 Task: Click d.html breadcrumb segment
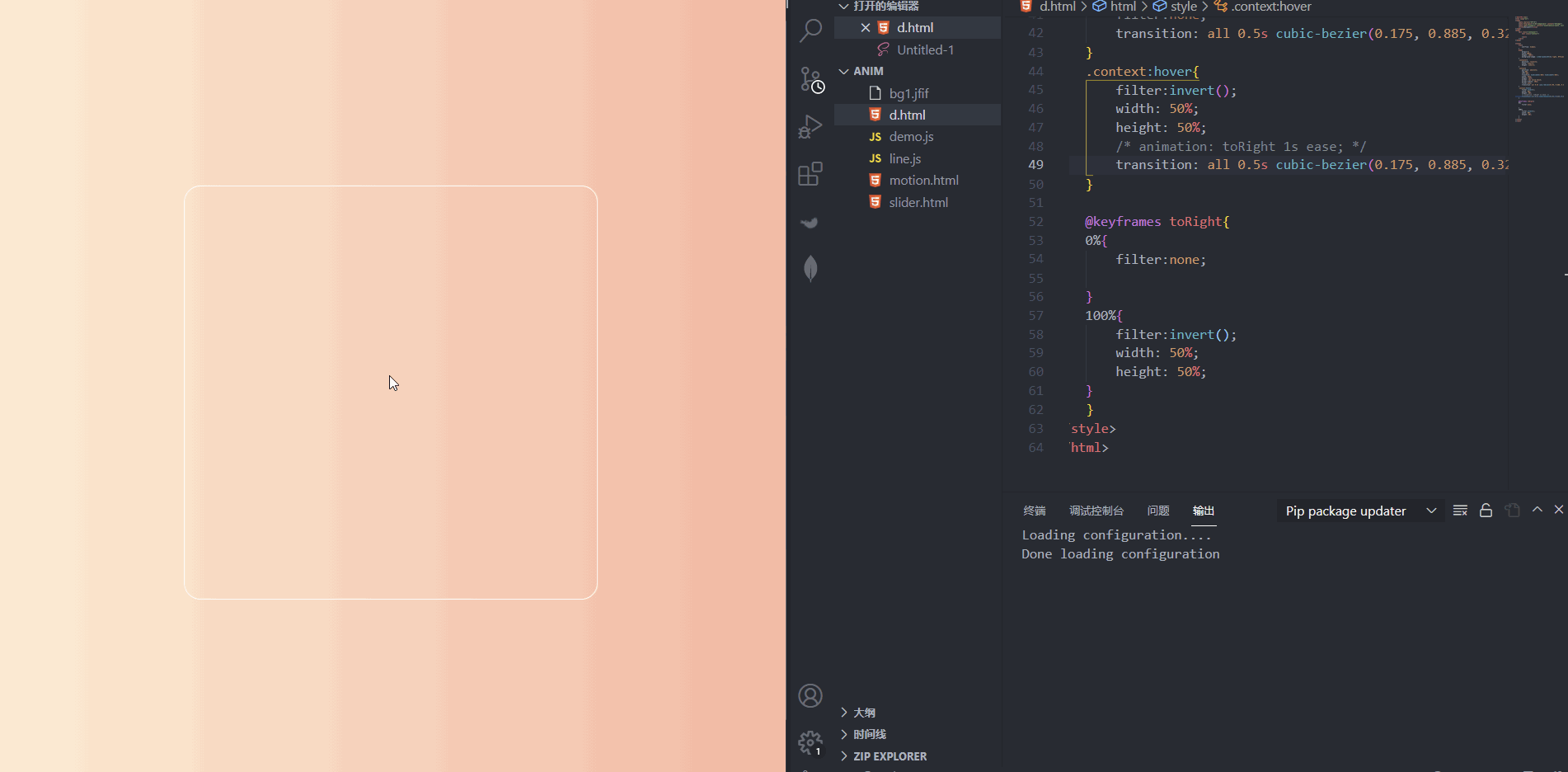tap(1057, 7)
